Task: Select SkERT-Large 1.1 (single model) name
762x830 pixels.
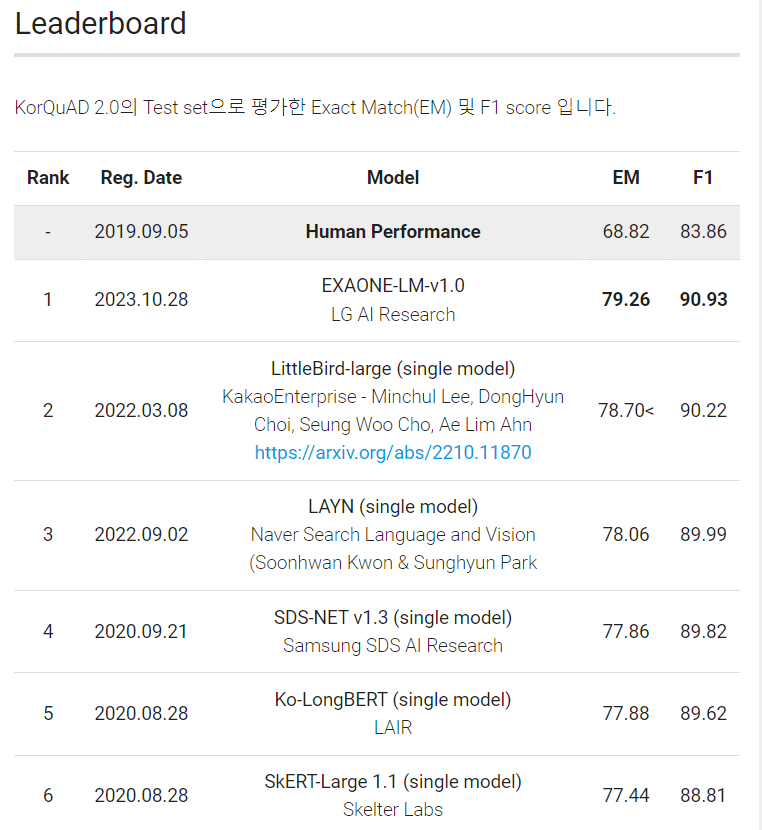Action: click(x=393, y=782)
